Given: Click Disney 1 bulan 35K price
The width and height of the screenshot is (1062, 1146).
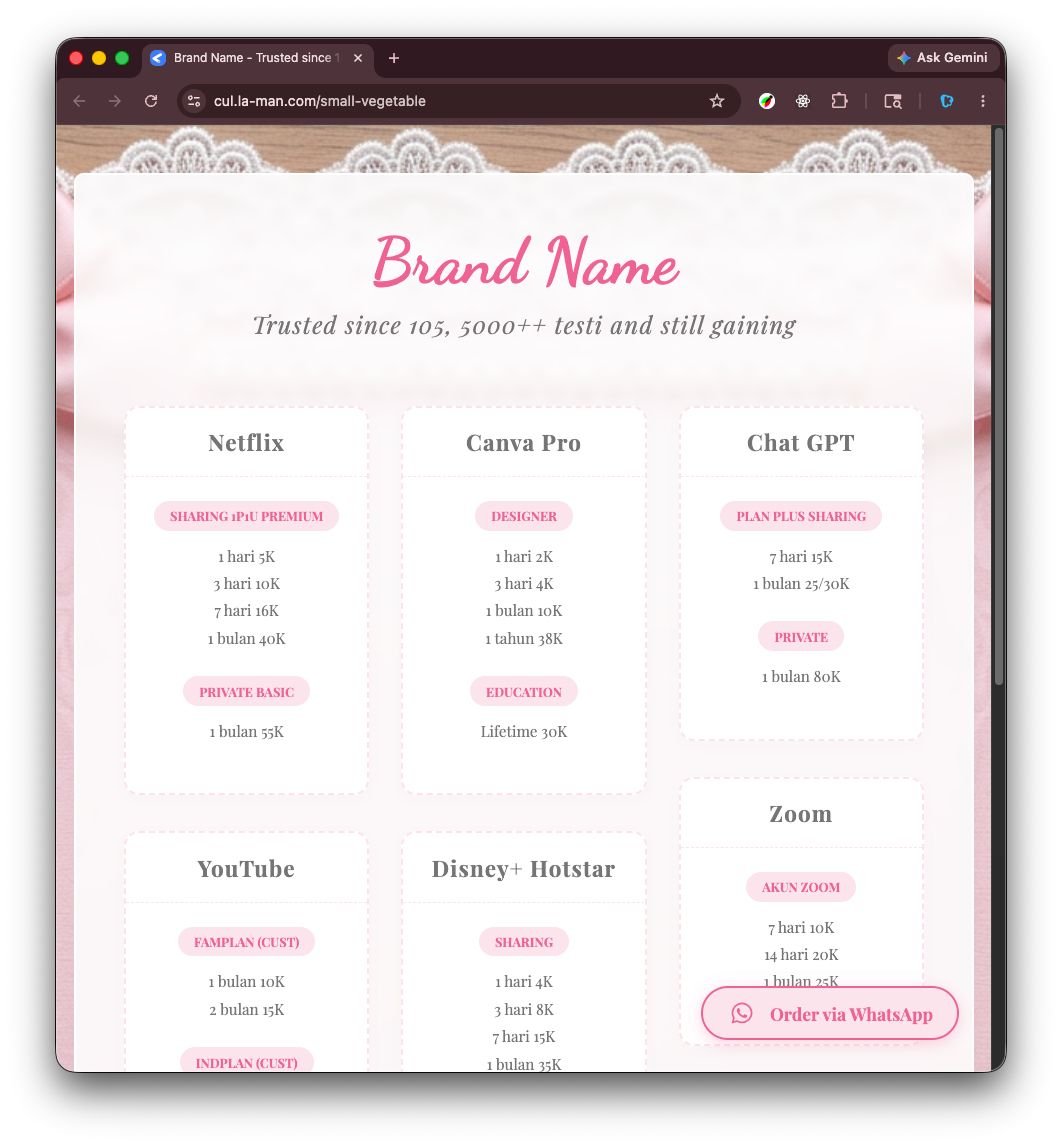Looking at the screenshot, I should (523, 1064).
